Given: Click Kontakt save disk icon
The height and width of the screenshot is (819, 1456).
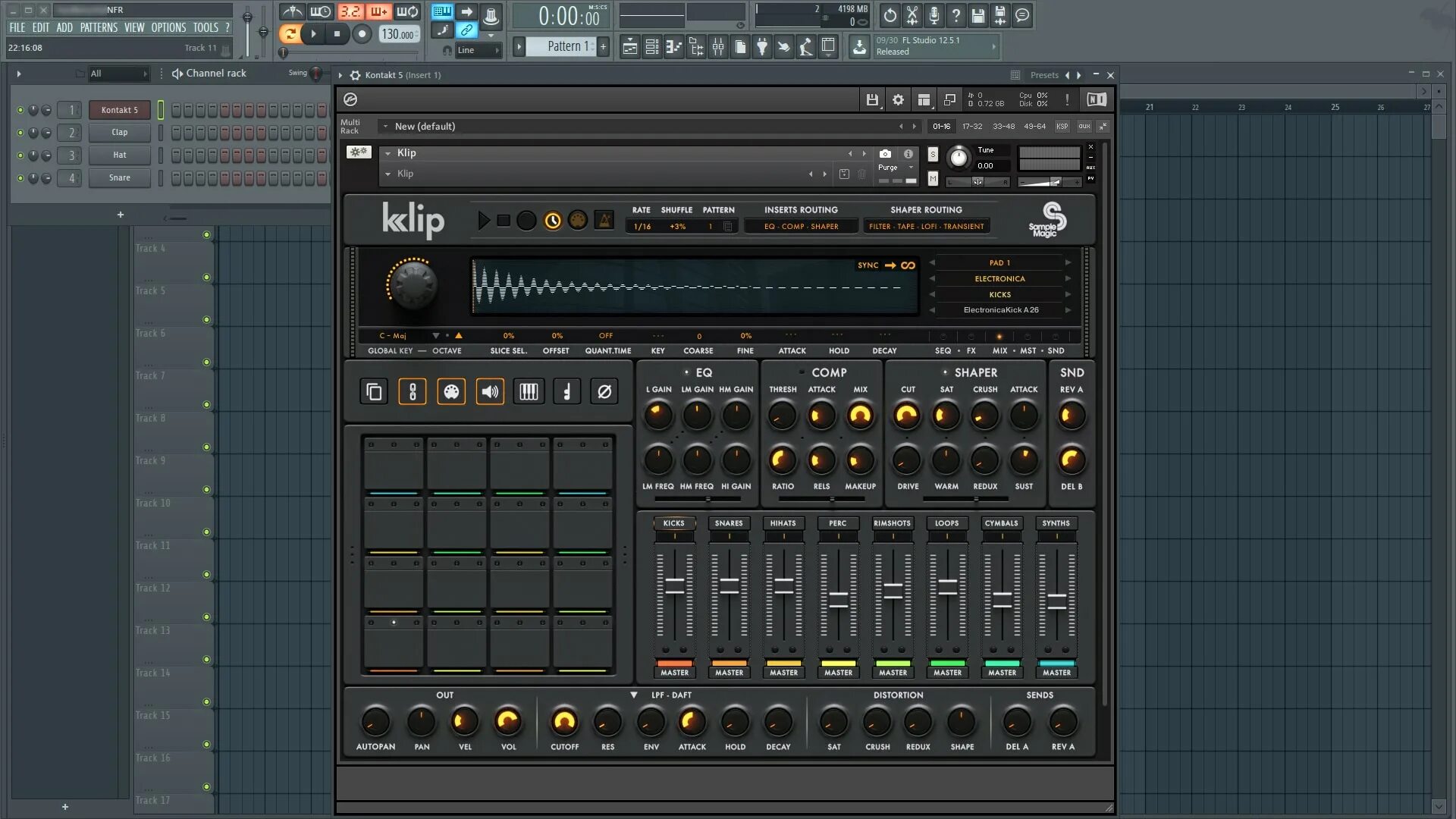Looking at the screenshot, I should point(872,99).
